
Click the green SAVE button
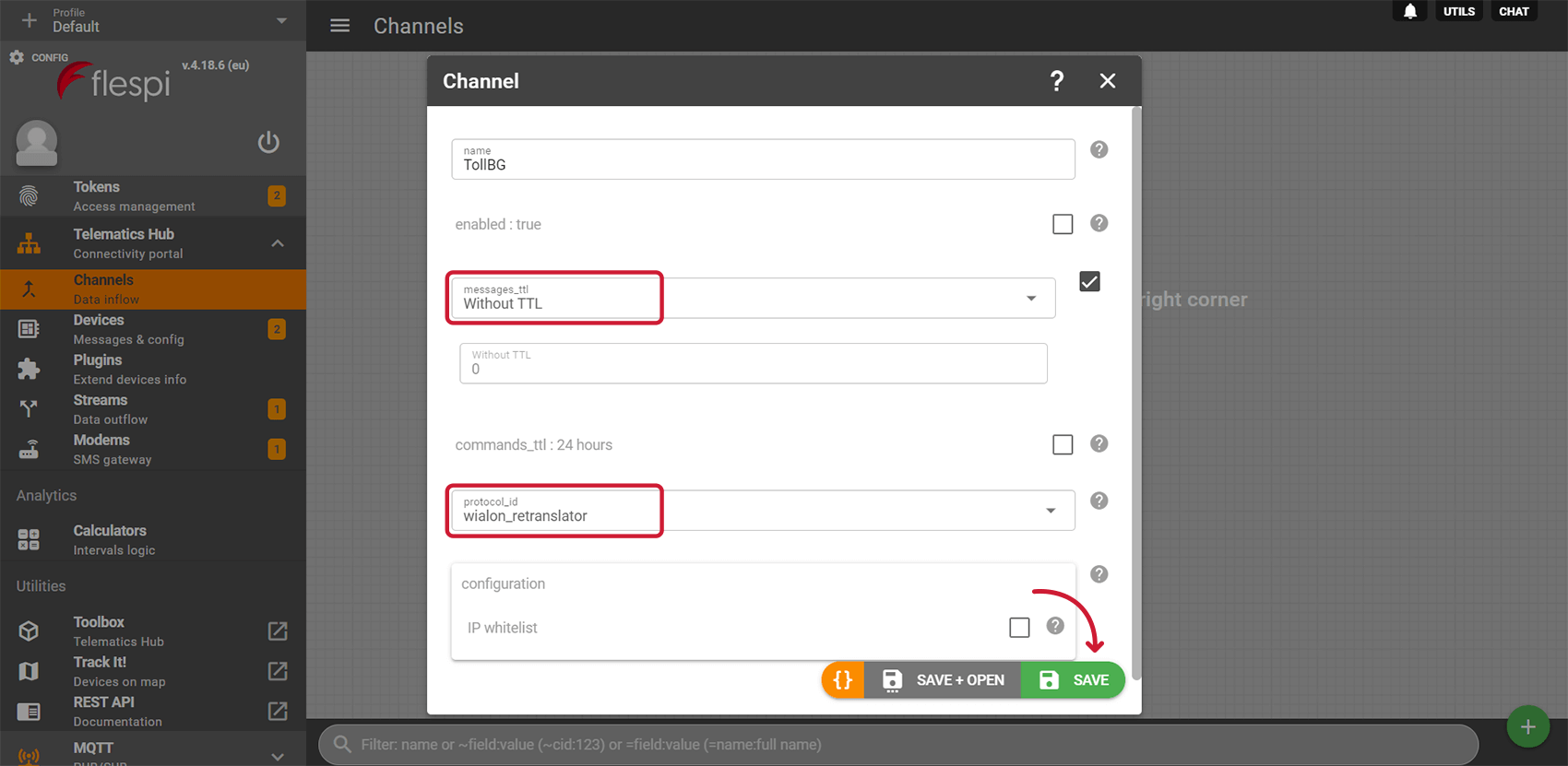click(x=1073, y=680)
